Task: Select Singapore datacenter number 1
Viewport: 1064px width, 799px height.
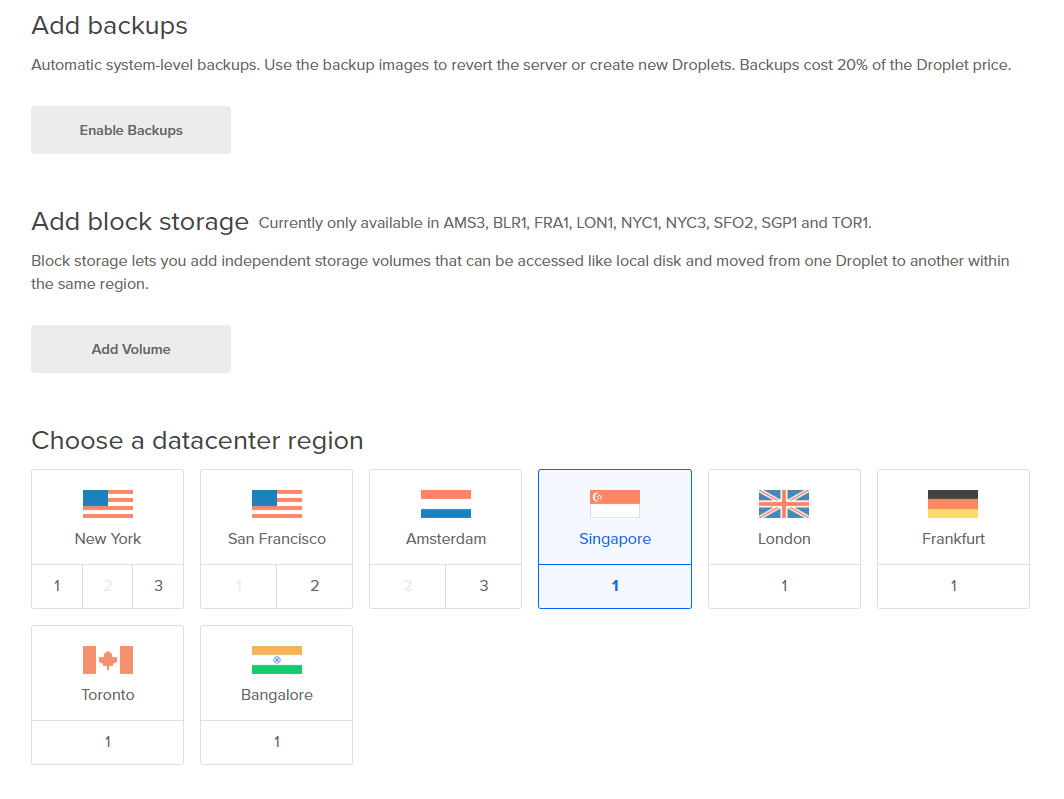Action: 614,586
